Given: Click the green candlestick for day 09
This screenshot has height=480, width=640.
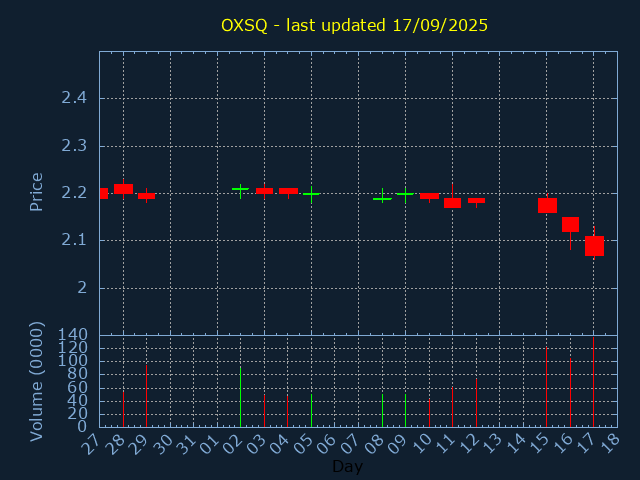Looking at the screenshot, I should 405,195.
